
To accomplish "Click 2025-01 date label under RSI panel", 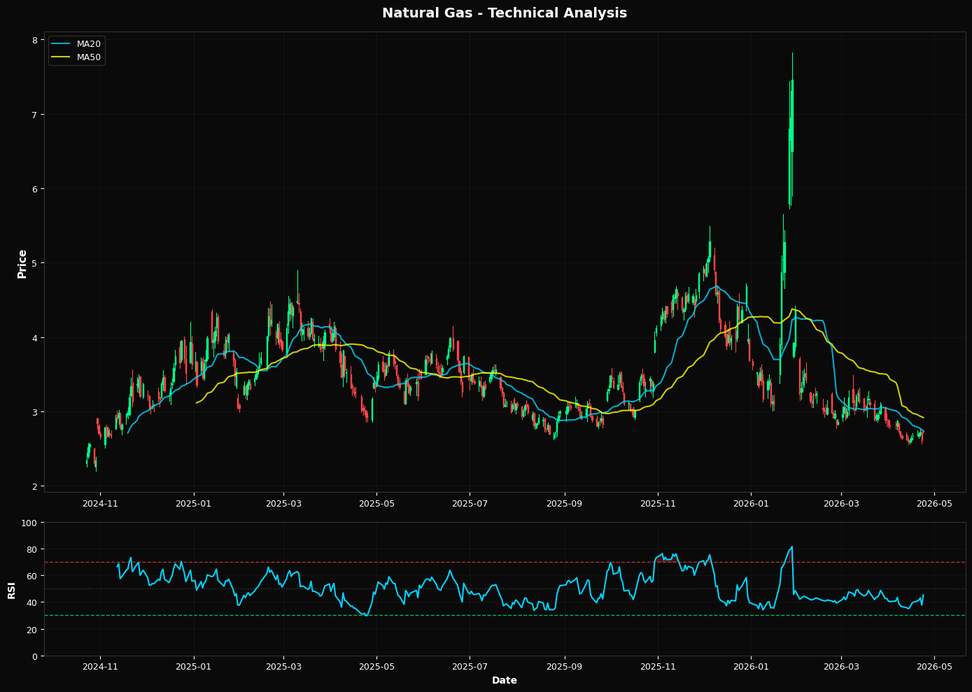I will click(194, 667).
